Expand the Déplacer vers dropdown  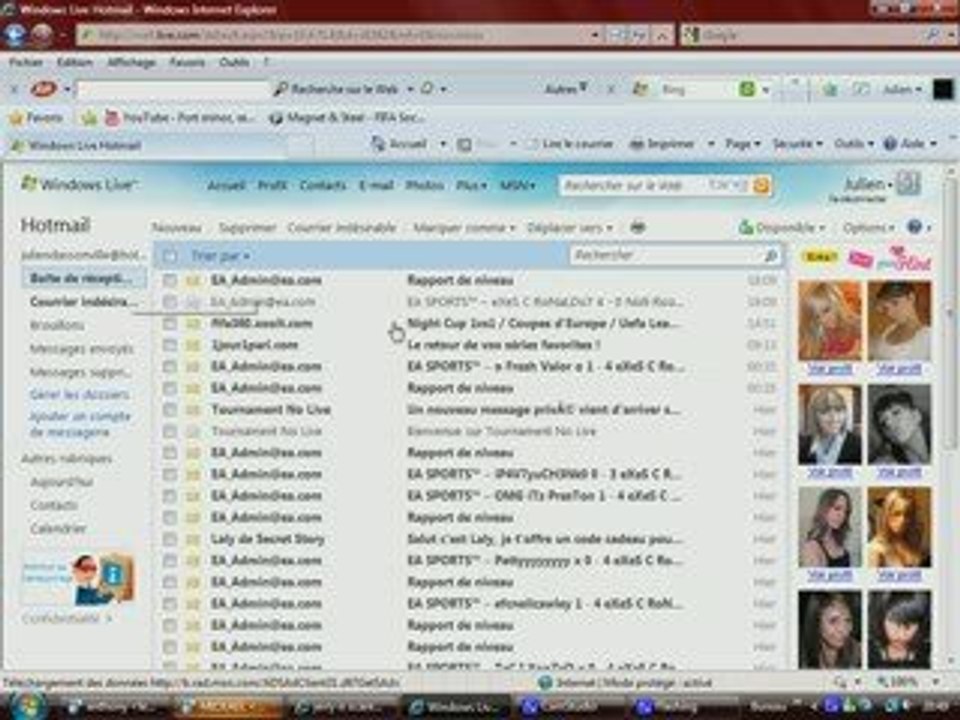click(x=569, y=228)
